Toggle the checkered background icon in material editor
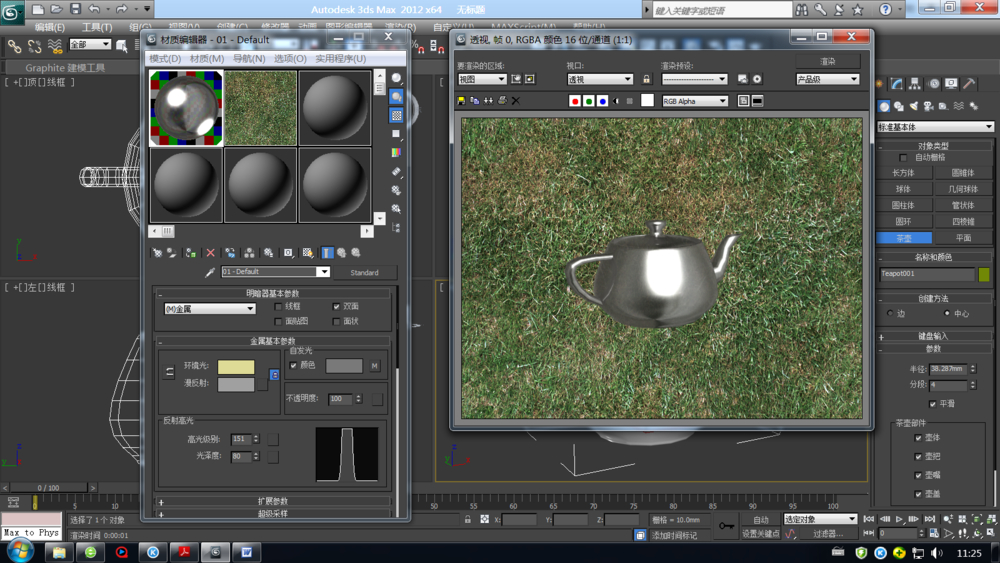The height and width of the screenshot is (563, 1000). tap(397, 116)
